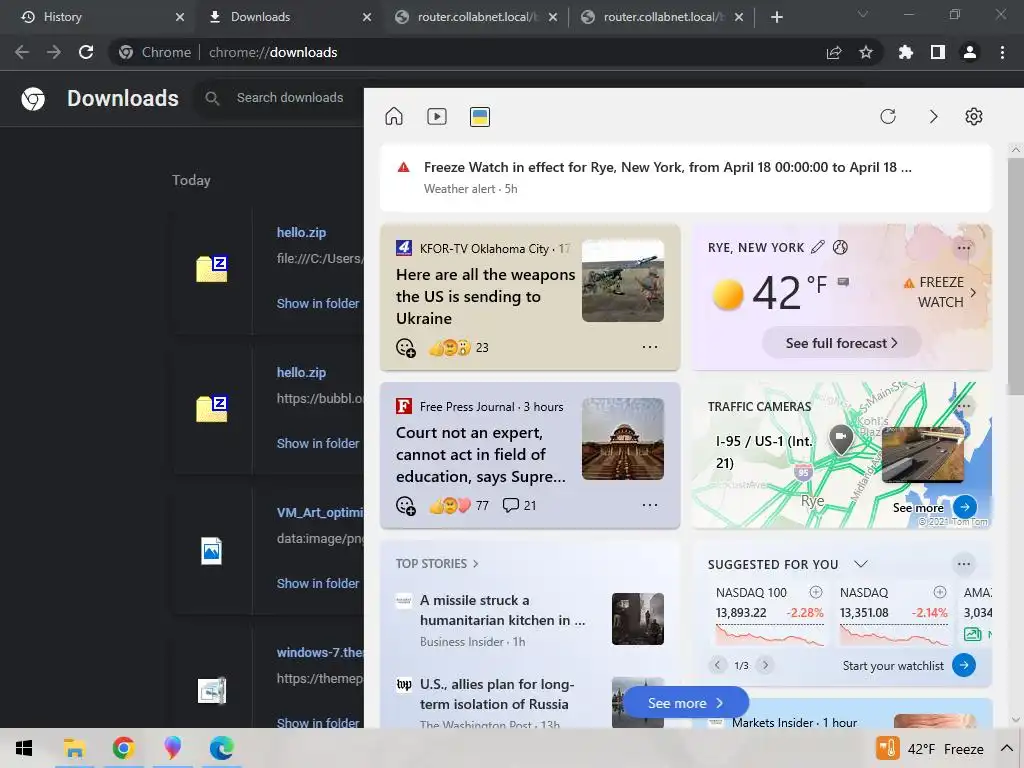
Task: Click Paint 3D balloon icon on taskbar
Action: (x=172, y=748)
